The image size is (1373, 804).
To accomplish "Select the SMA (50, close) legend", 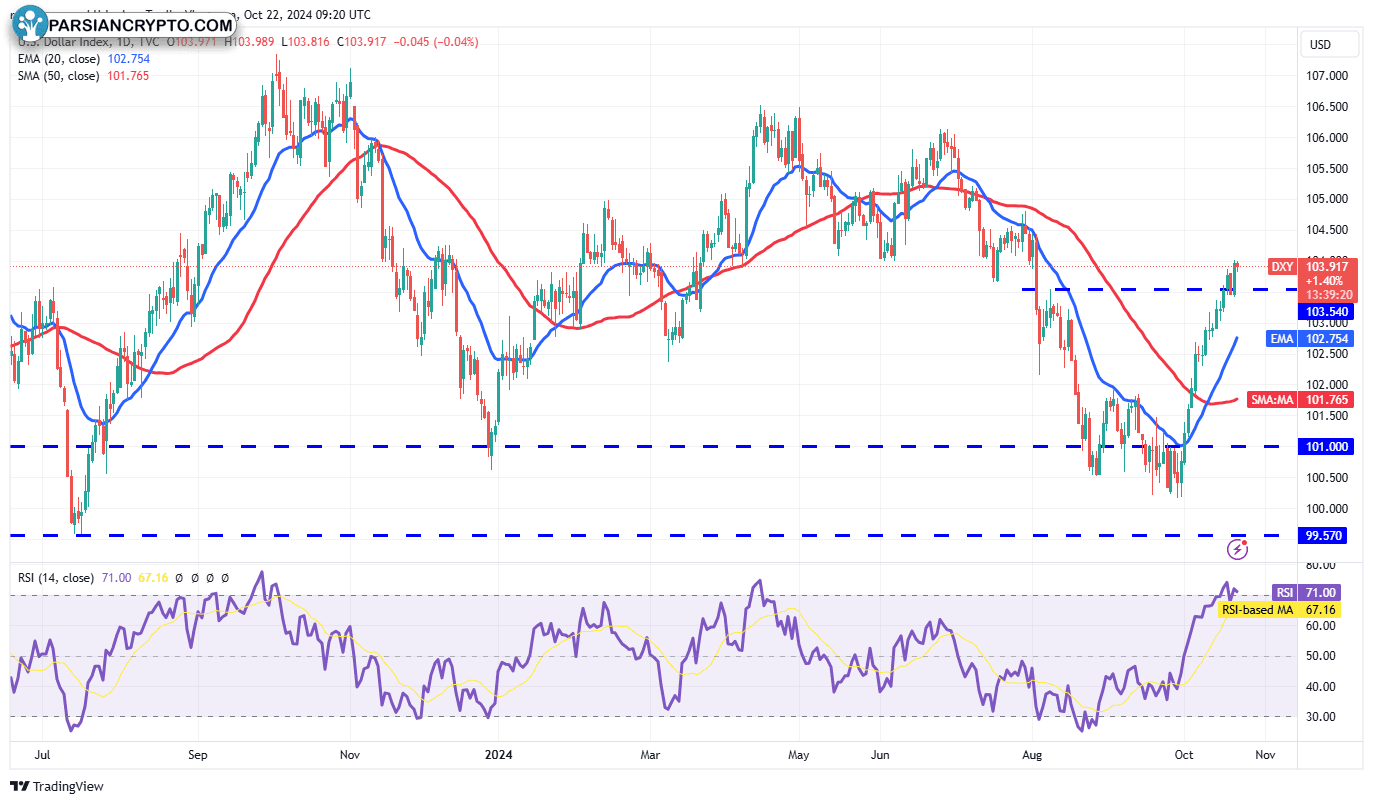I will [x=60, y=76].
